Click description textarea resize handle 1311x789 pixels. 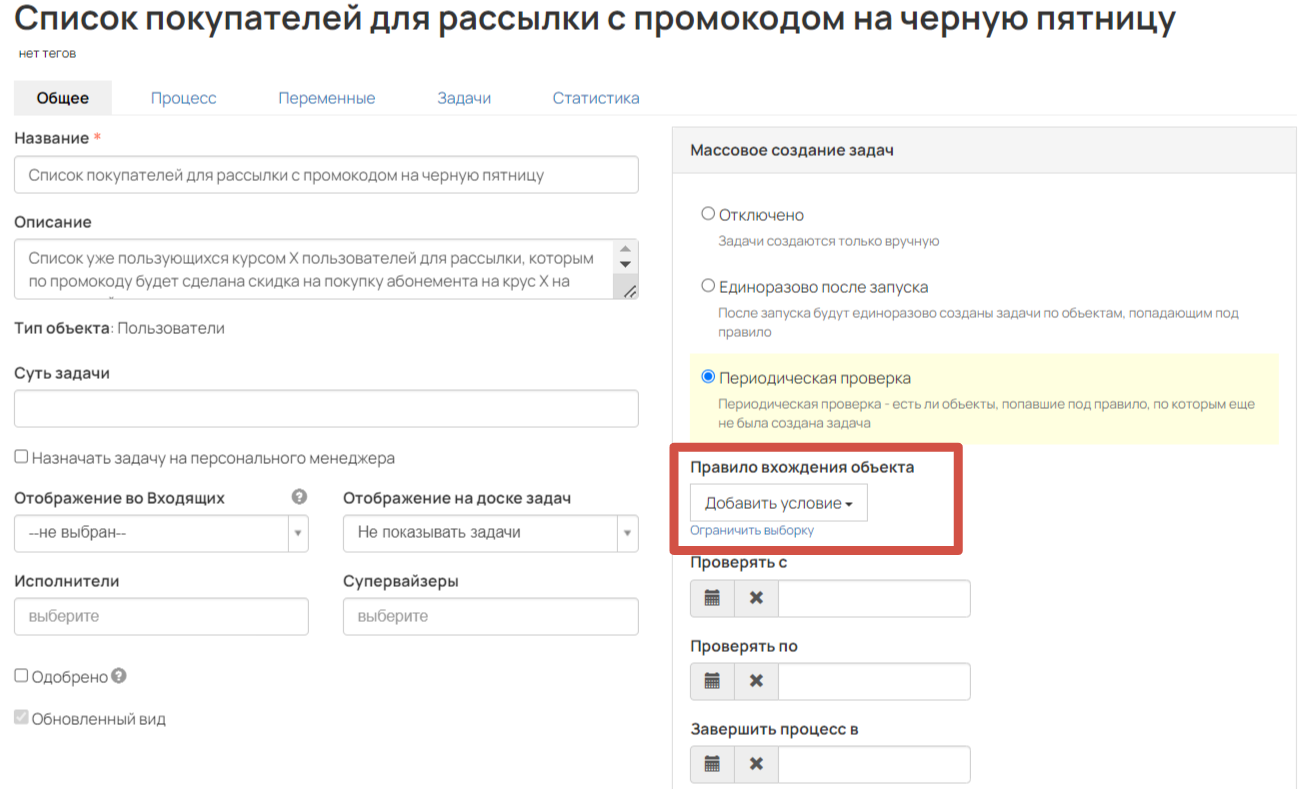pyautogui.click(x=629, y=291)
